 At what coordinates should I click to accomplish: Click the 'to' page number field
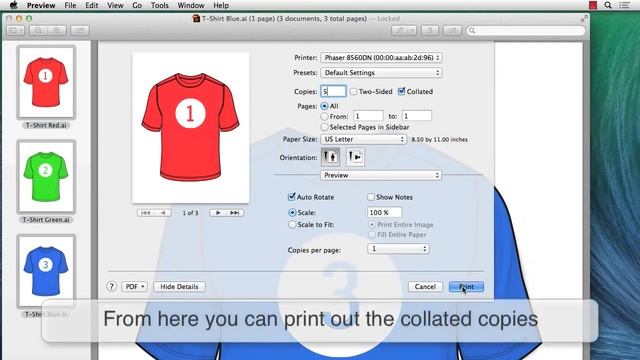(417, 116)
